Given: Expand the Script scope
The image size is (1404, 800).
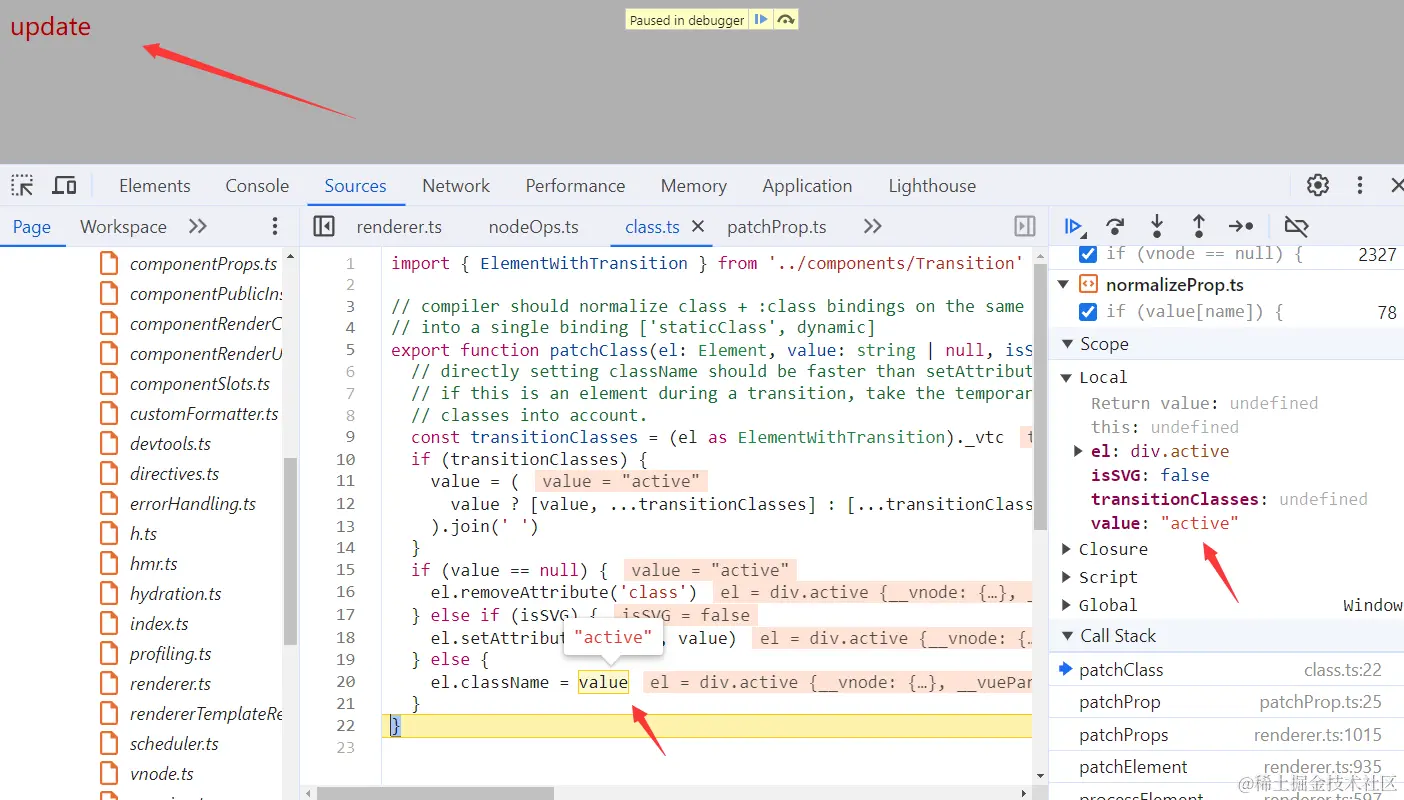Looking at the screenshot, I should (1066, 577).
